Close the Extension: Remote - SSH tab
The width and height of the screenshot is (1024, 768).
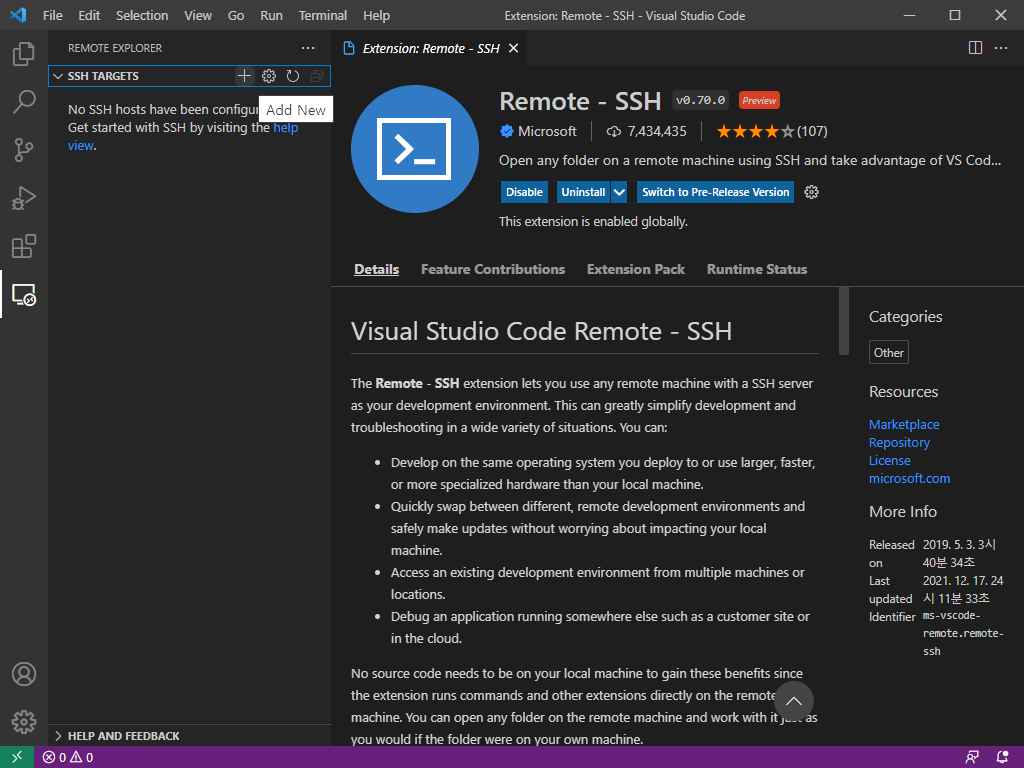pyautogui.click(x=513, y=48)
